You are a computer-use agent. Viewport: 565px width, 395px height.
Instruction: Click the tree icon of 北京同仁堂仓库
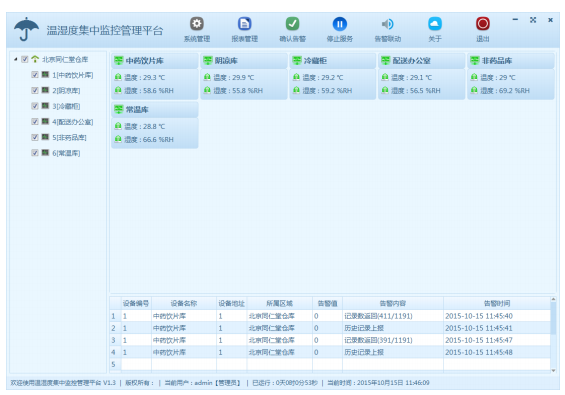[x=35, y=59]
